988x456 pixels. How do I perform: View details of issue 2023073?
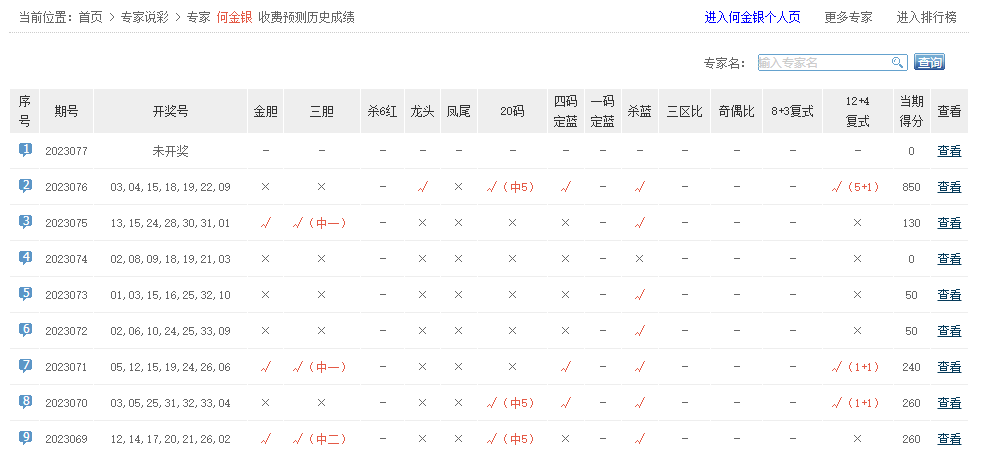(948, 295)
